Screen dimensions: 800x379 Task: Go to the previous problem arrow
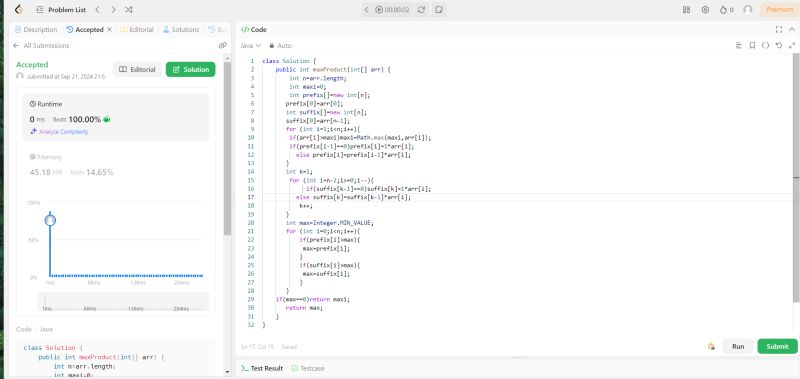tap(97, 10)
